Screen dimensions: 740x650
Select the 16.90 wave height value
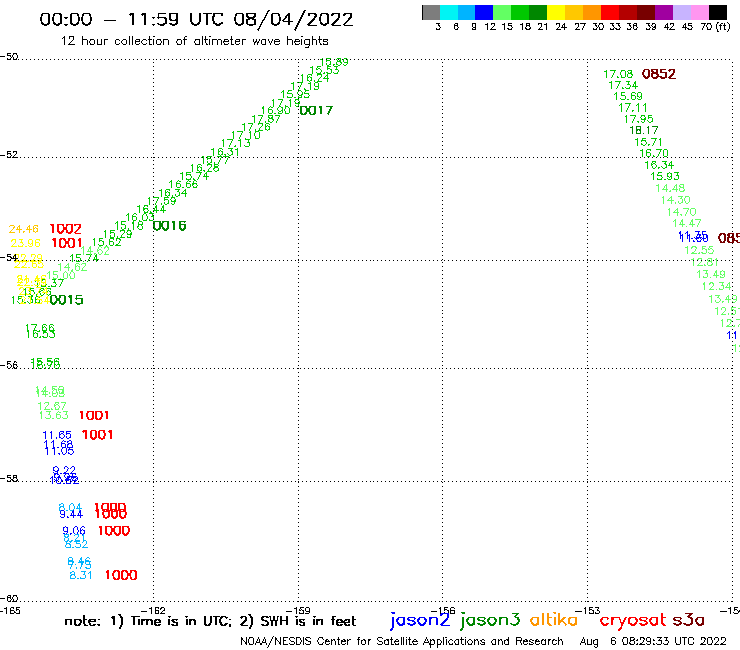276,110
